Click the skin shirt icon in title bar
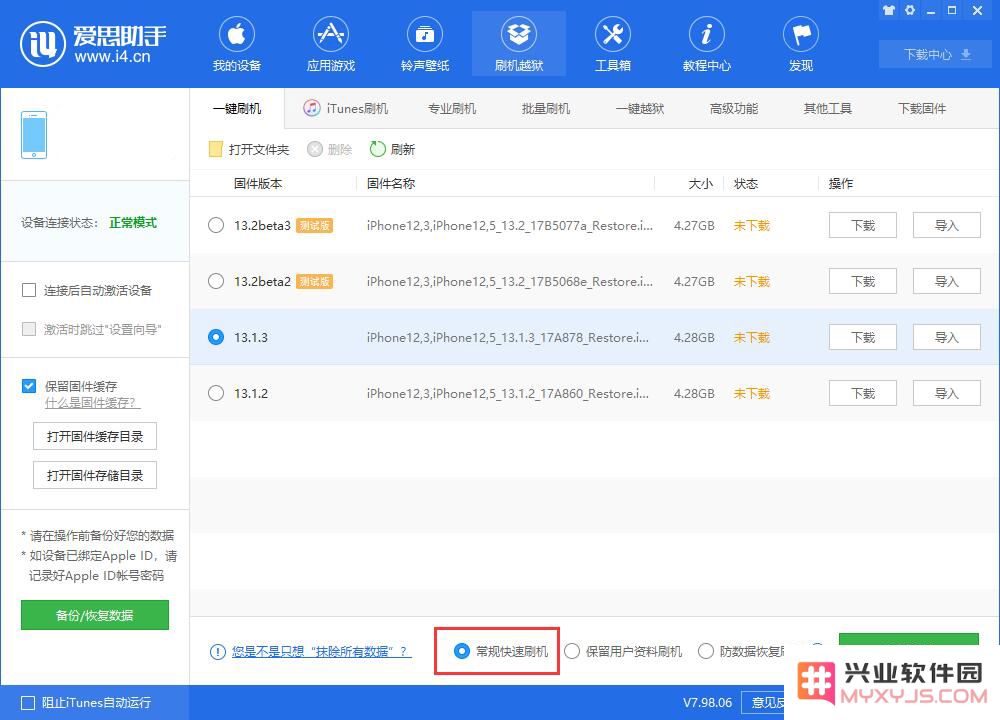The width and height of the screenshot is (1000, 720). click(888, 10)
